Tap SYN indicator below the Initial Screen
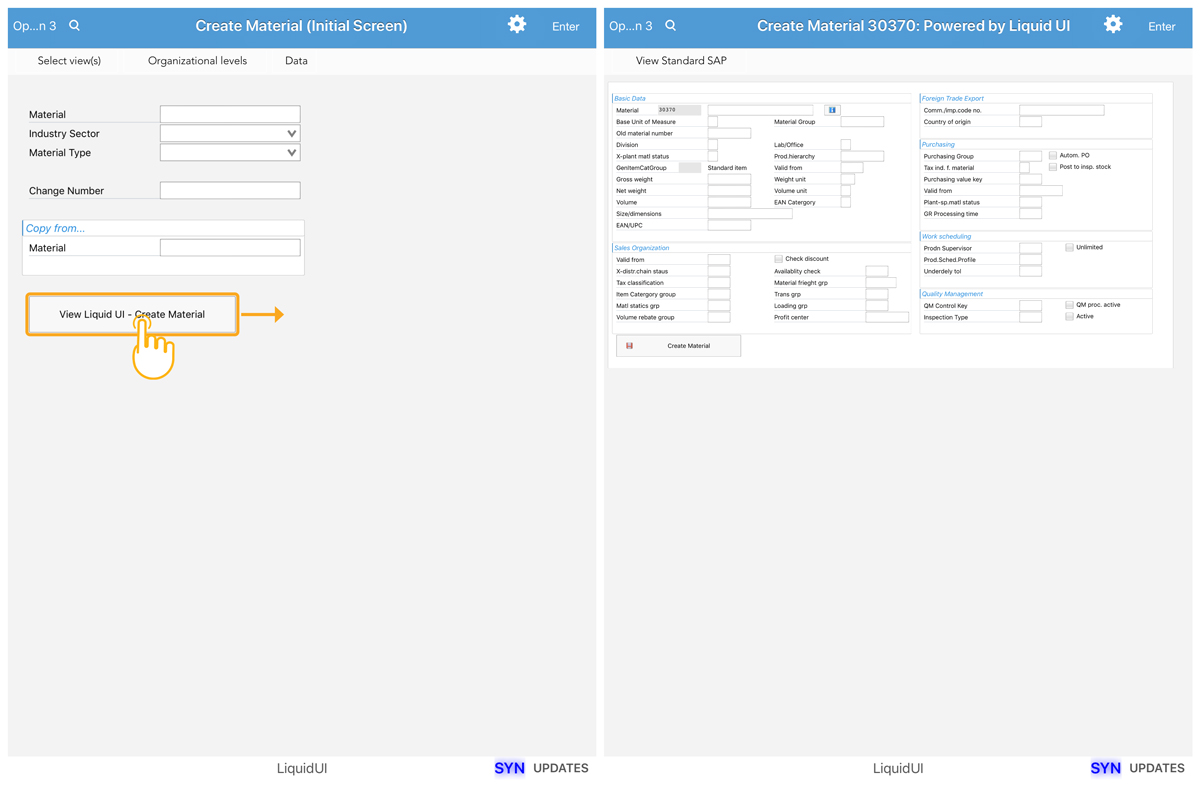Viewport: 1200px width, 787px height. pos(509,768)
